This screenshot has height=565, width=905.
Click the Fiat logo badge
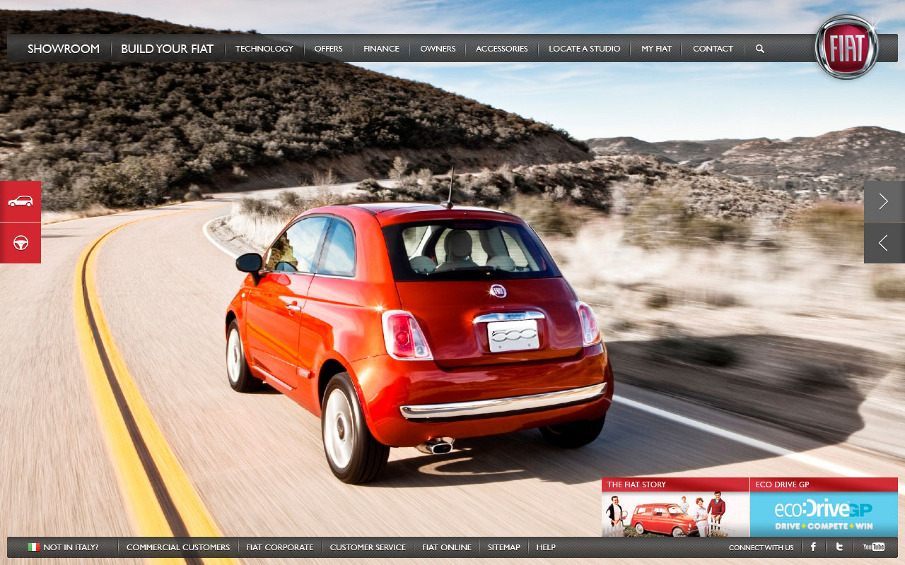(846, 48)
